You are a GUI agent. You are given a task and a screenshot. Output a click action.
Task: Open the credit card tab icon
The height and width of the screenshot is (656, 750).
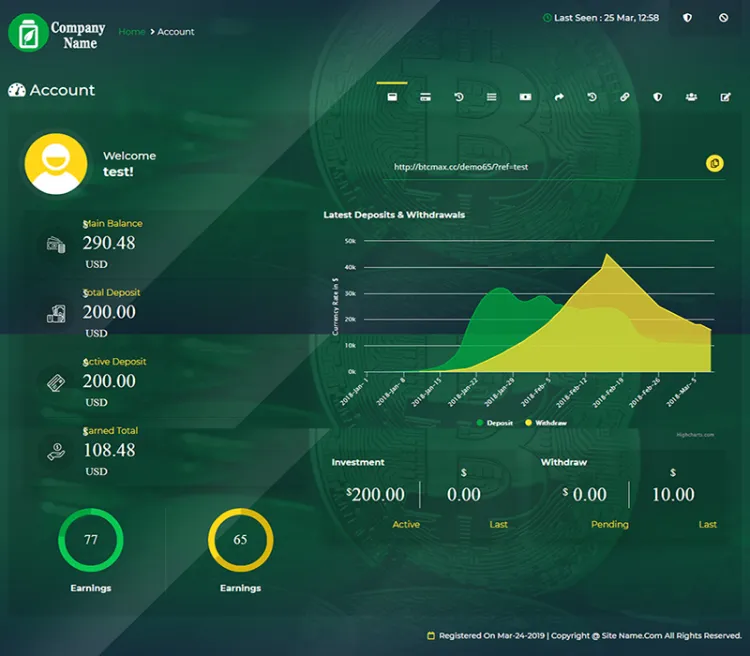[x=425, y=97]
